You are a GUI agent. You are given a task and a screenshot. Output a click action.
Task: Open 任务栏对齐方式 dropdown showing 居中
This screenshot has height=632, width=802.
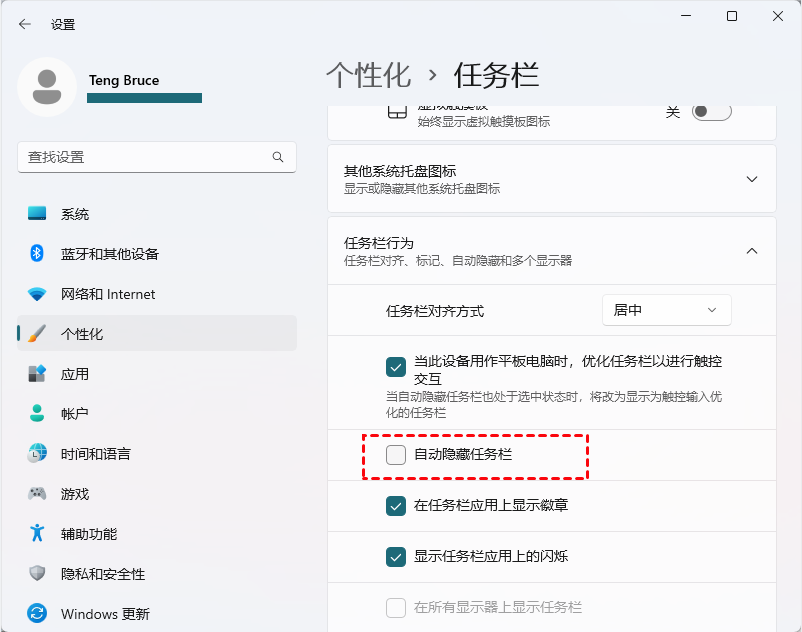point(666,310)
